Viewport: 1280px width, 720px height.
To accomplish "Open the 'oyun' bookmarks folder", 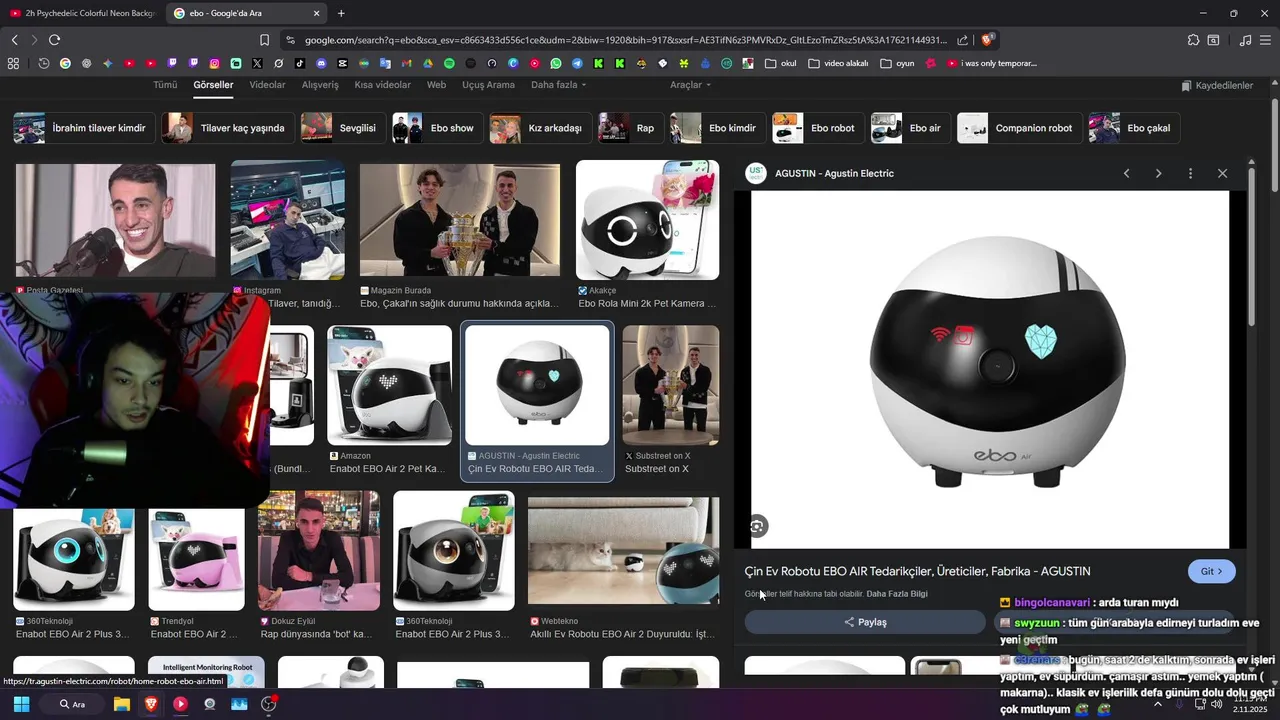I will coord(897,63).
